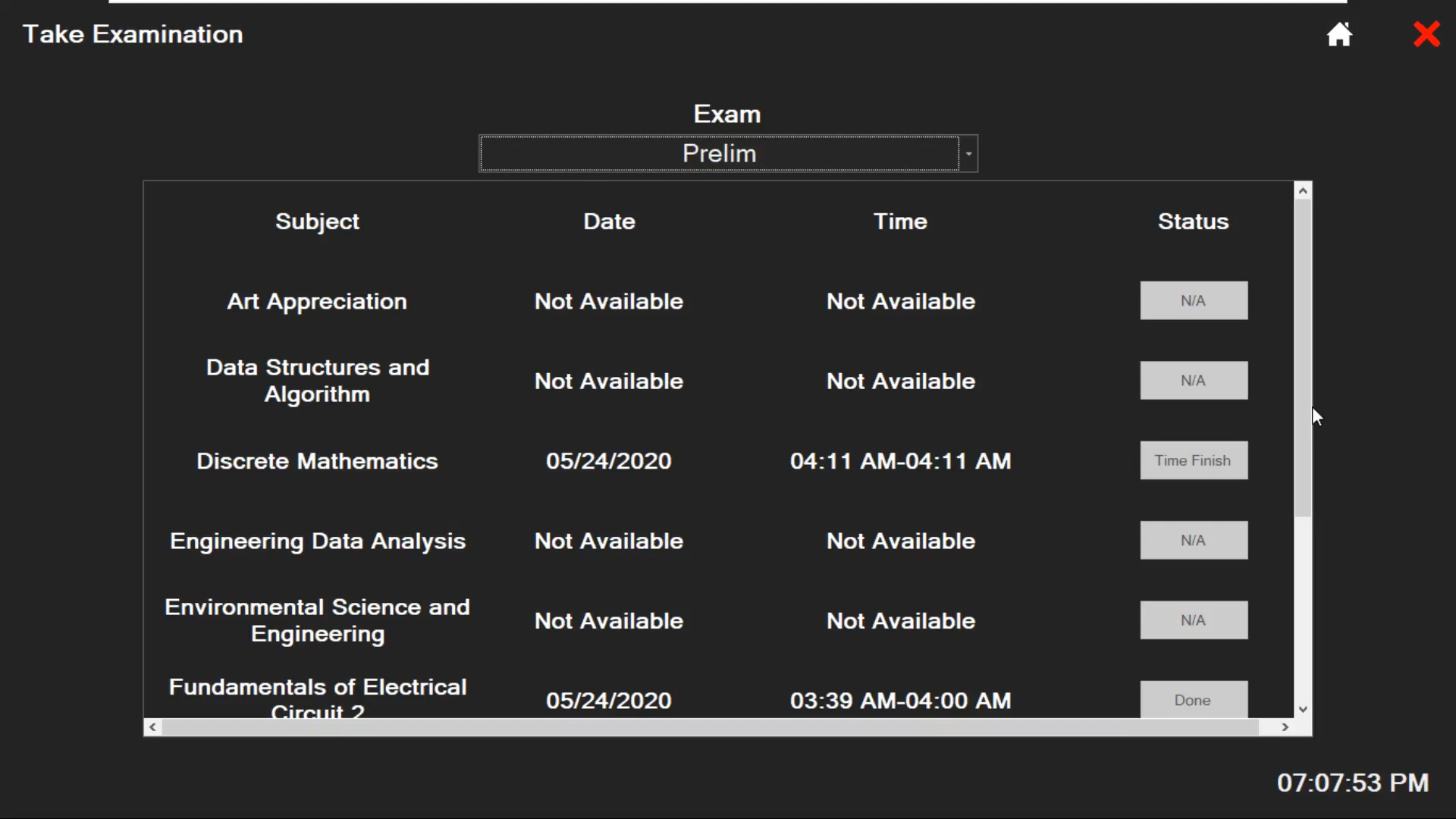Select the Discrete Mathematics subject text
The width and height of the screenshot is (1456, 819).
[317, 461]
